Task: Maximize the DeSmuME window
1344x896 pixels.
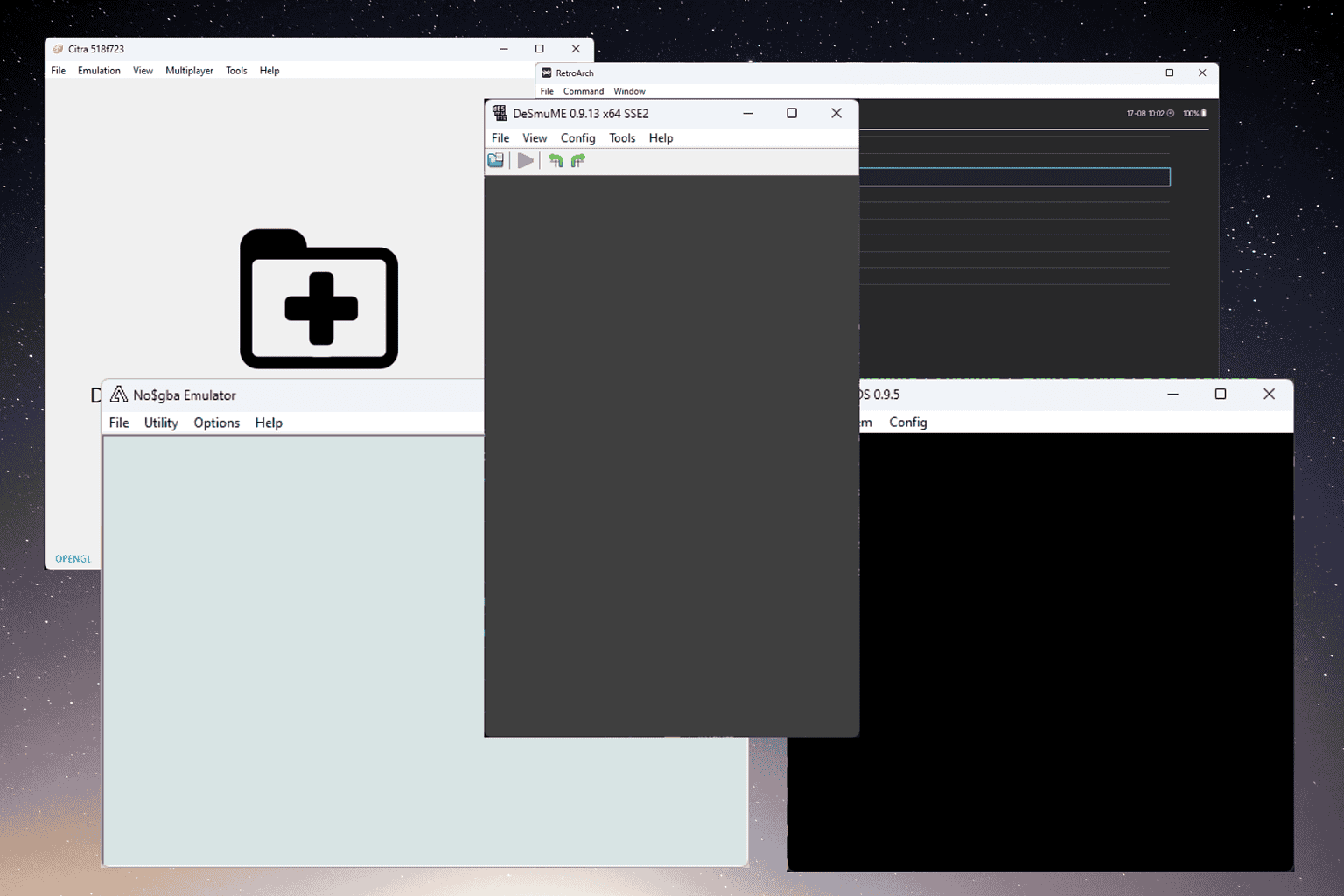Action: (x=792, y=113)
